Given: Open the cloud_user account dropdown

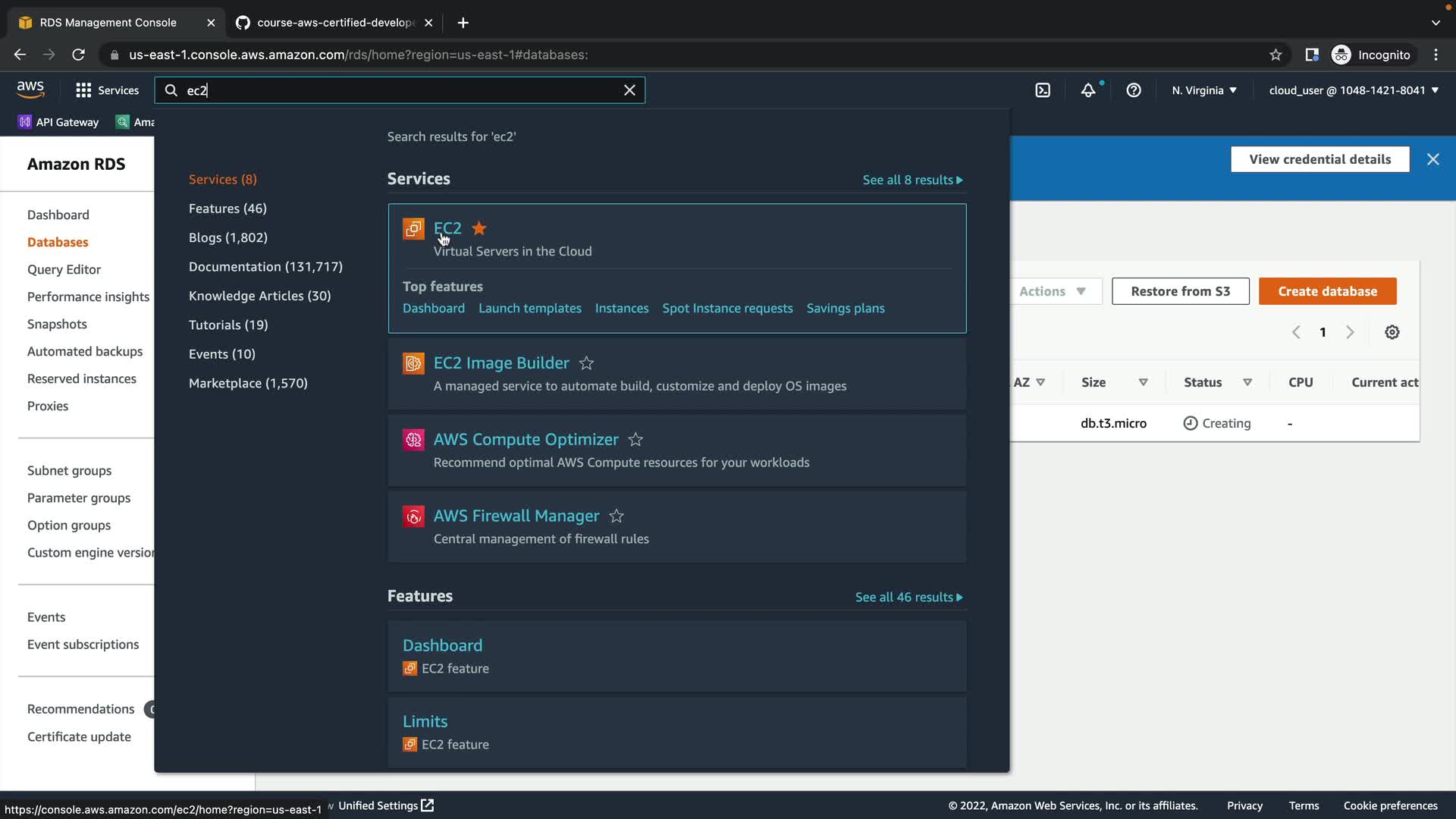Looking at the screenshot, I should (x=1354, y=90).
